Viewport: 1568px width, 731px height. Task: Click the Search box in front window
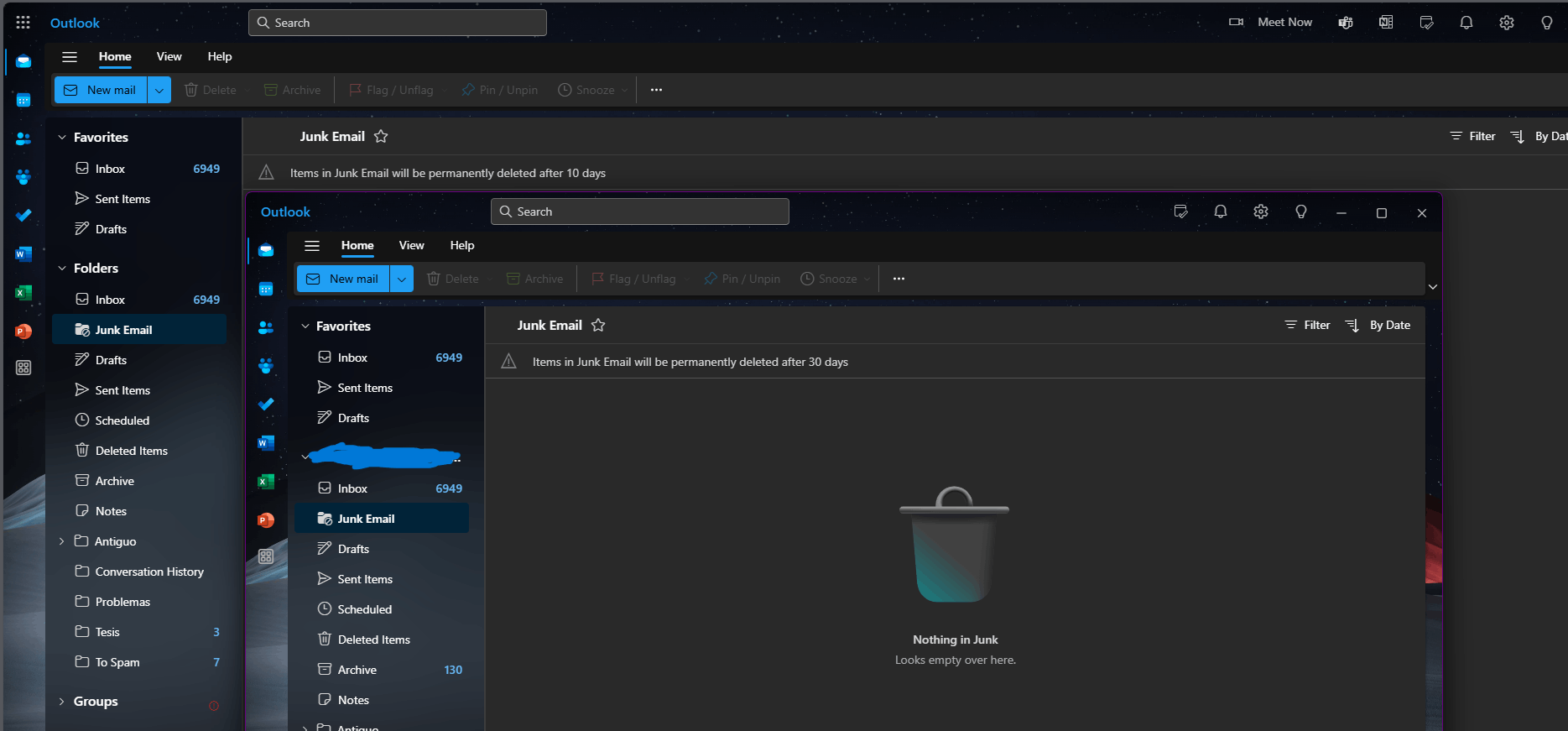640,211
